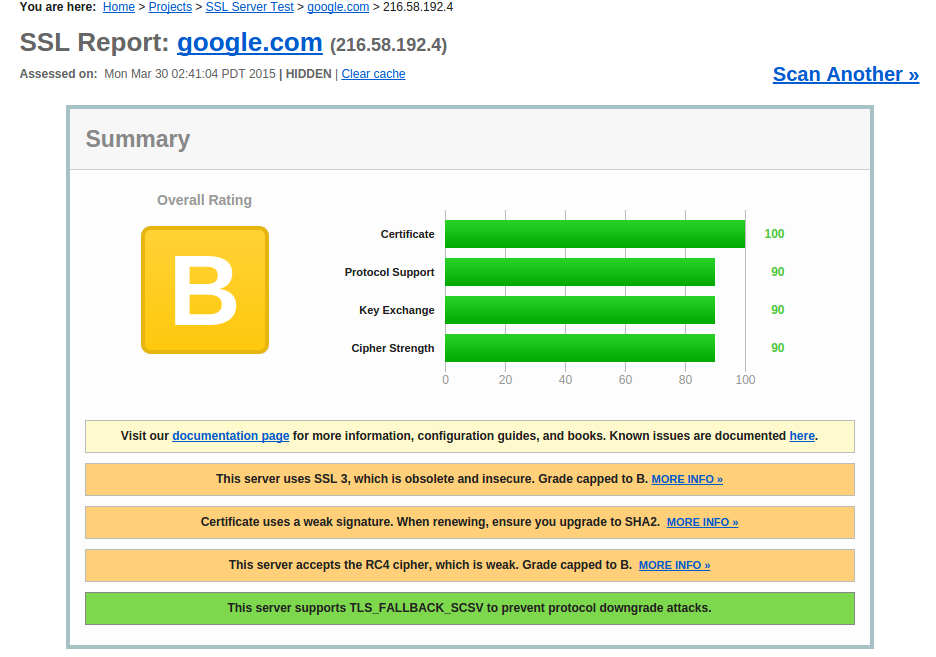Viewport: 936px width, 657px height.
Task: Click the 216.58.192.4 breadcrumb text
Action: [418, 7]
